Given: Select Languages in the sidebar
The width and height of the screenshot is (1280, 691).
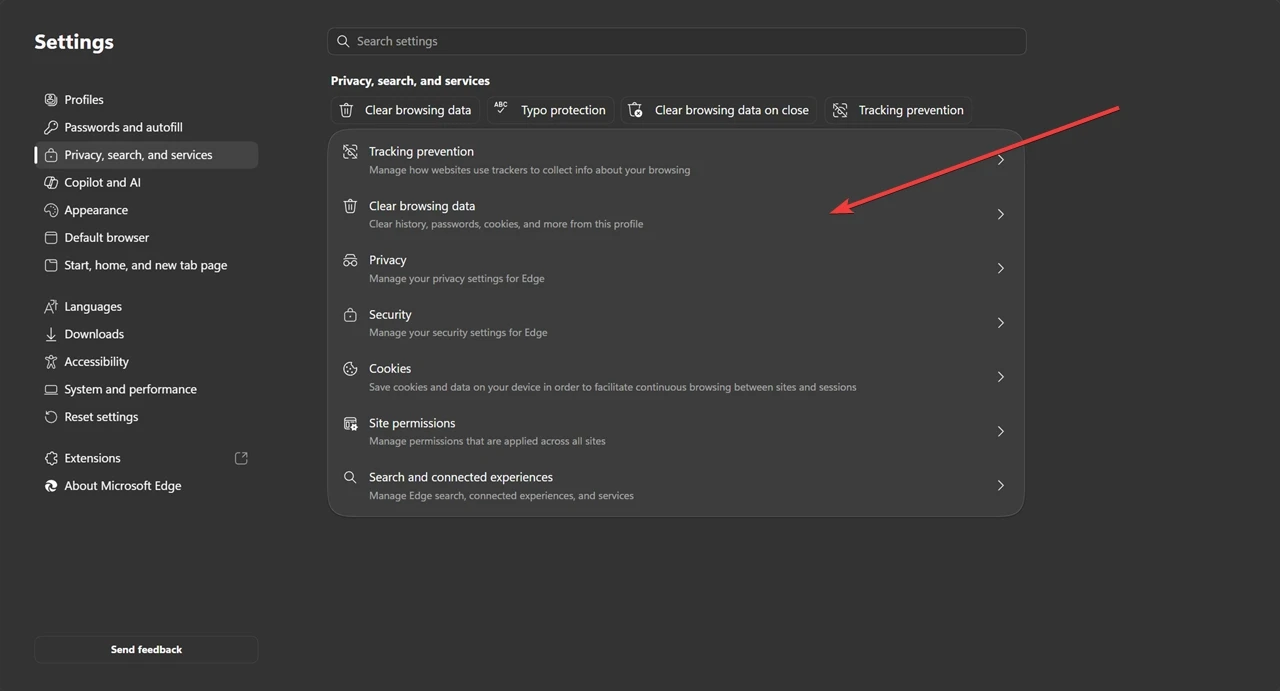Looking at the screenshot, I should [x=146, y=307].
